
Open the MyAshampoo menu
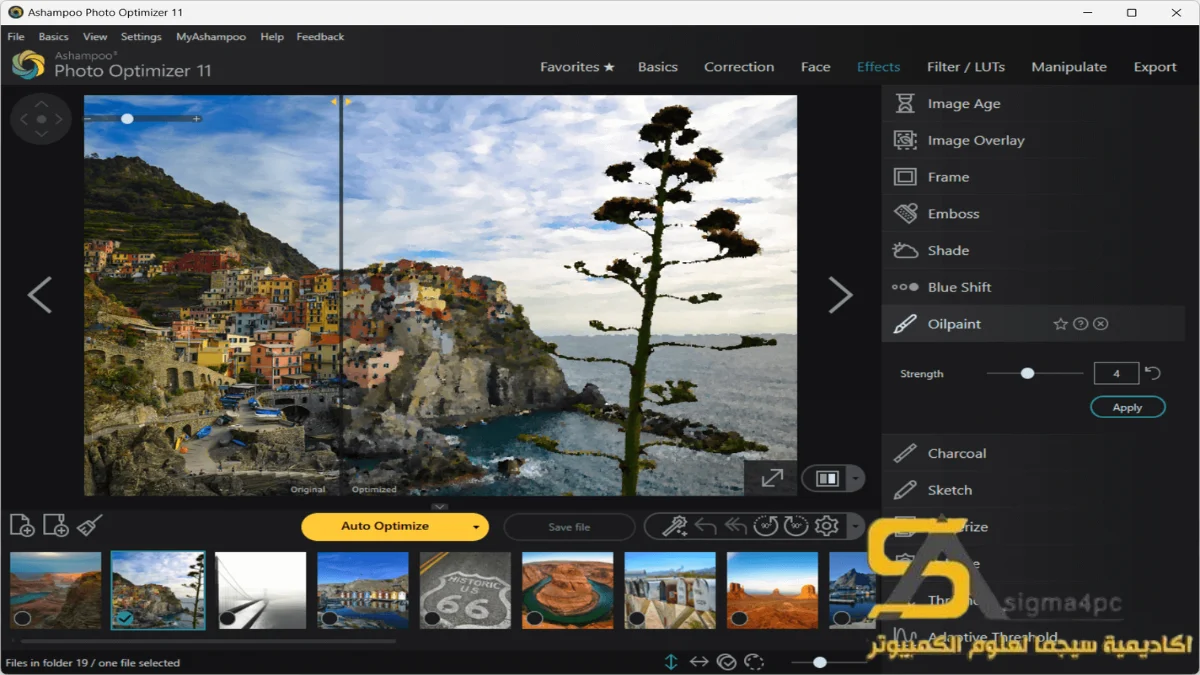click(x=211, y=37)
